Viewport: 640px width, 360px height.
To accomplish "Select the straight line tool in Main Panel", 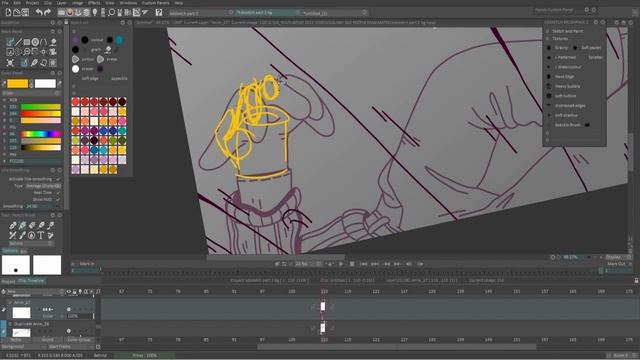I will [x=18, y=42].
